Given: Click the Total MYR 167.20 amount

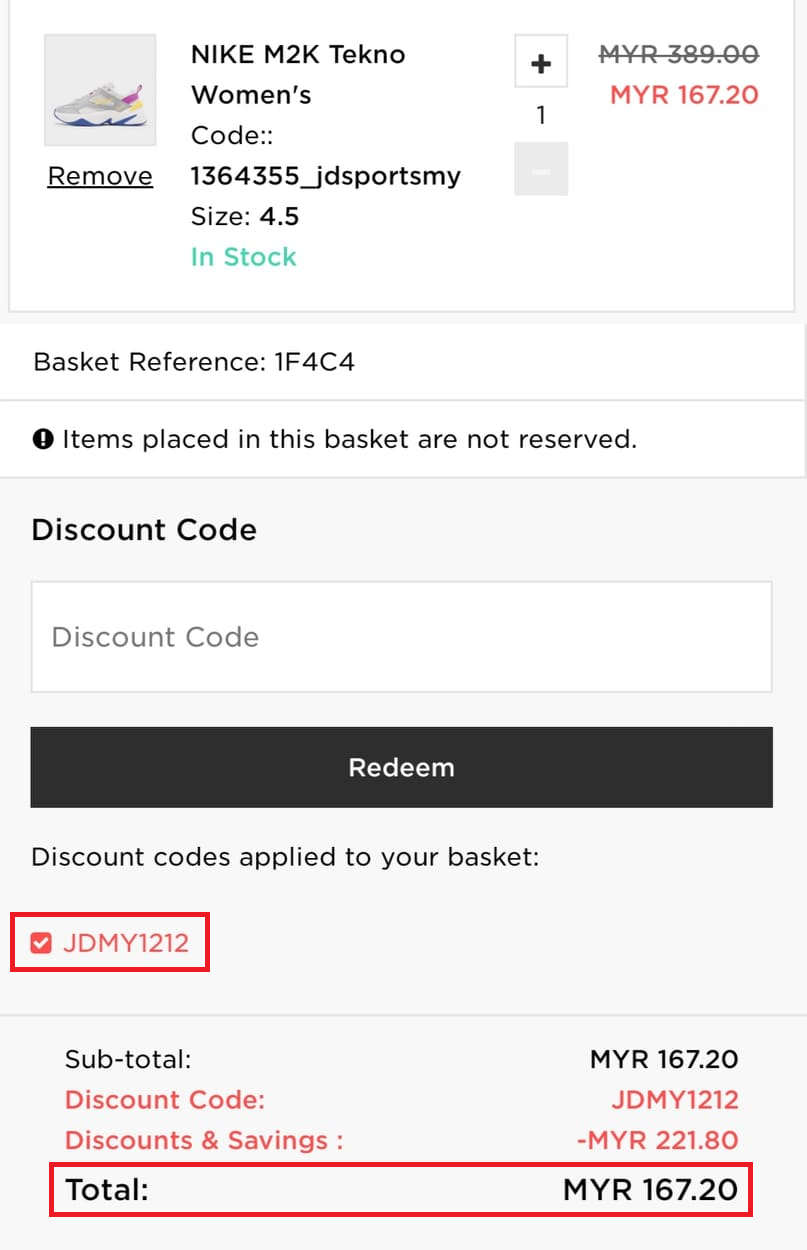Looking at the screenshot, I should (x=650, y=1190).
